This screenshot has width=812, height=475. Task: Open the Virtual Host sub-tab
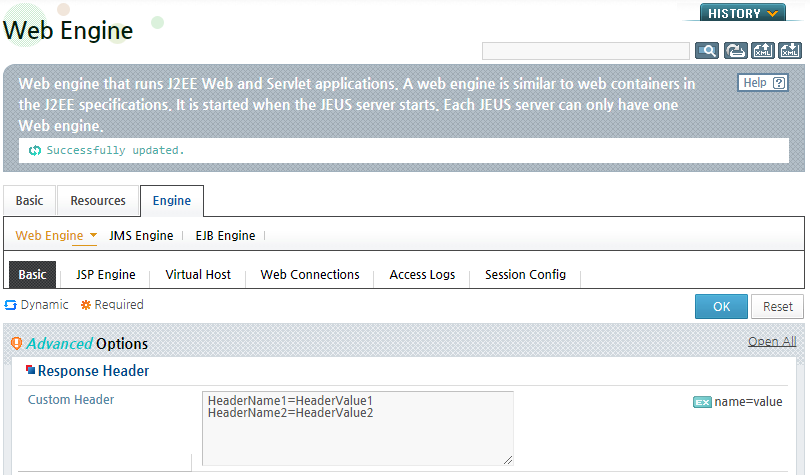click(x=198, y=275)
